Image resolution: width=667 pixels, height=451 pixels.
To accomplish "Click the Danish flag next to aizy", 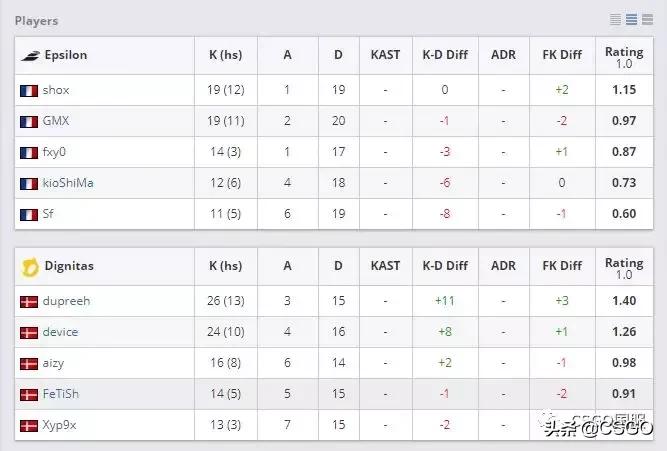I will [x=29, y=363].
